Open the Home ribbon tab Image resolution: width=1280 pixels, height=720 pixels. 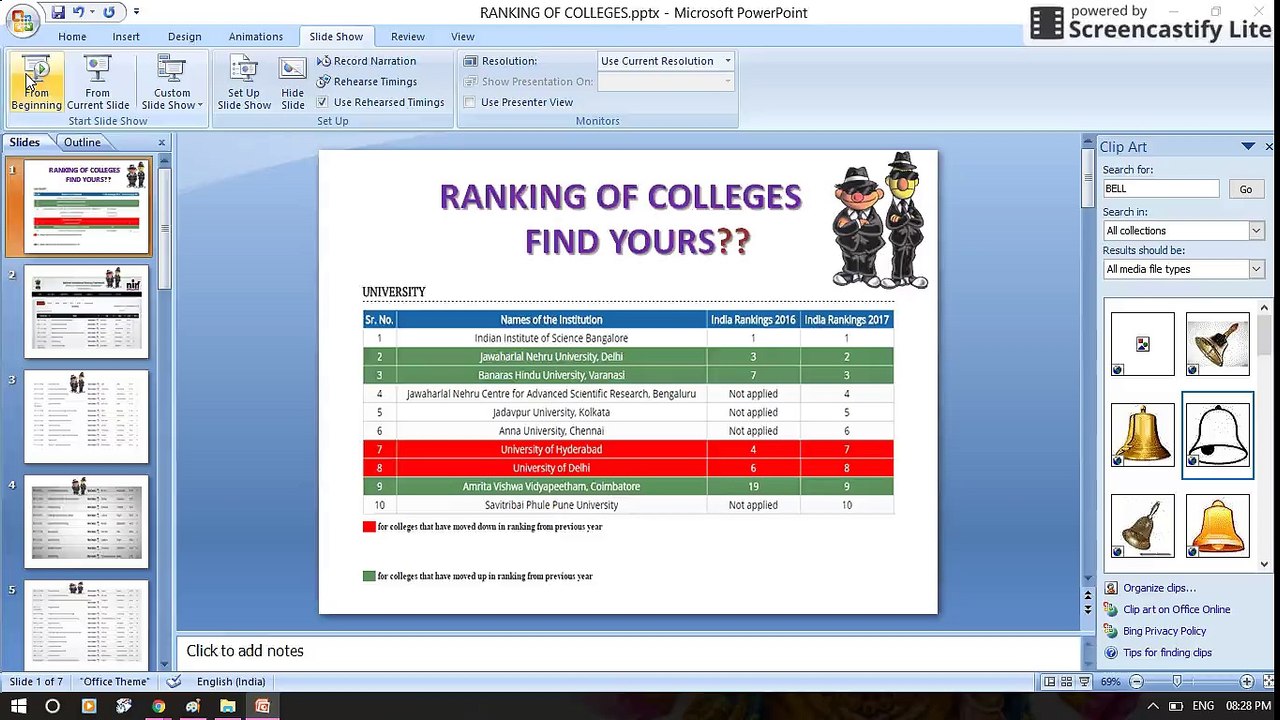click(x=72, y=36)
